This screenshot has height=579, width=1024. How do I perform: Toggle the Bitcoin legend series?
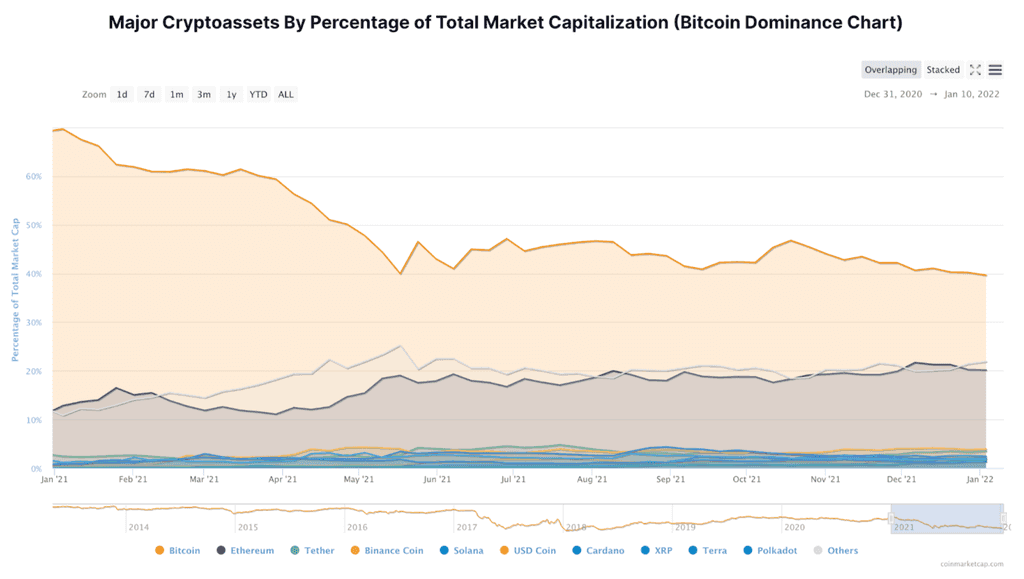[x=178, y=550]
